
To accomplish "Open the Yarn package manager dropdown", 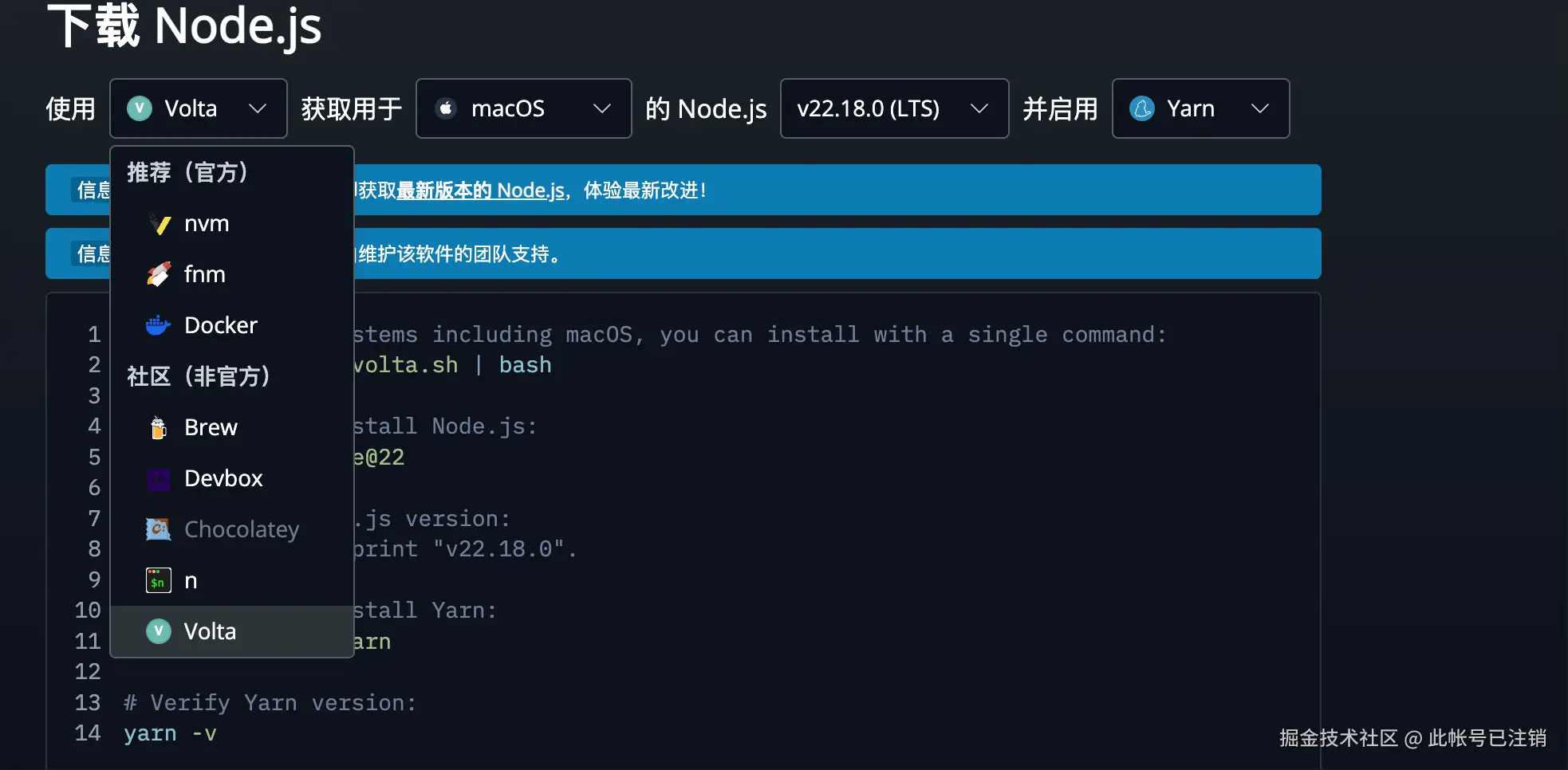I will coord(1200,108).
